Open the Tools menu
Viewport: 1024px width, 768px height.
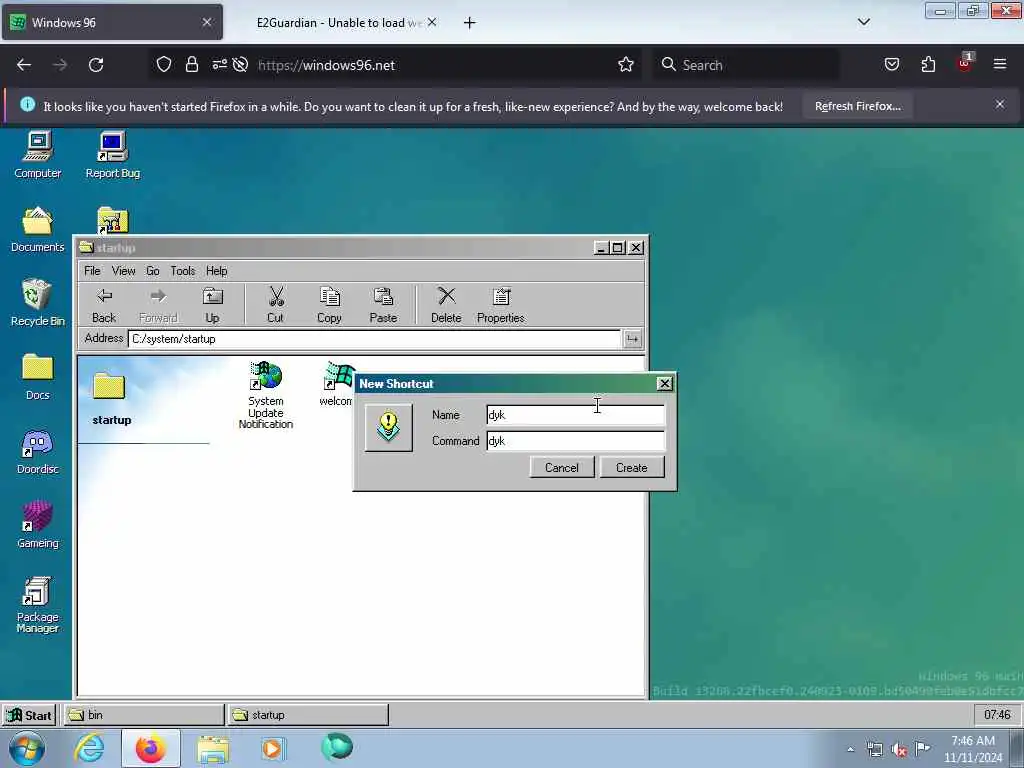(183, 270)
